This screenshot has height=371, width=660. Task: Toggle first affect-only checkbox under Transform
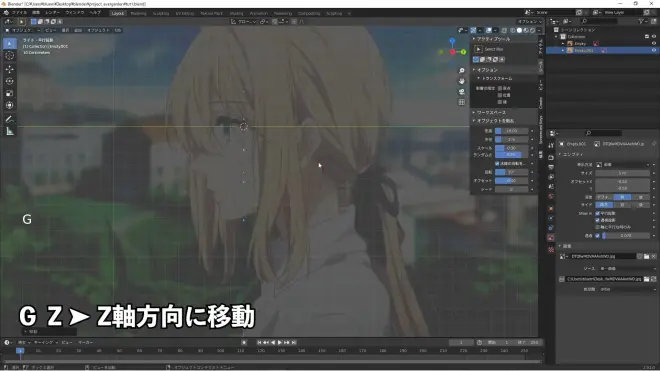pos(500,88)
